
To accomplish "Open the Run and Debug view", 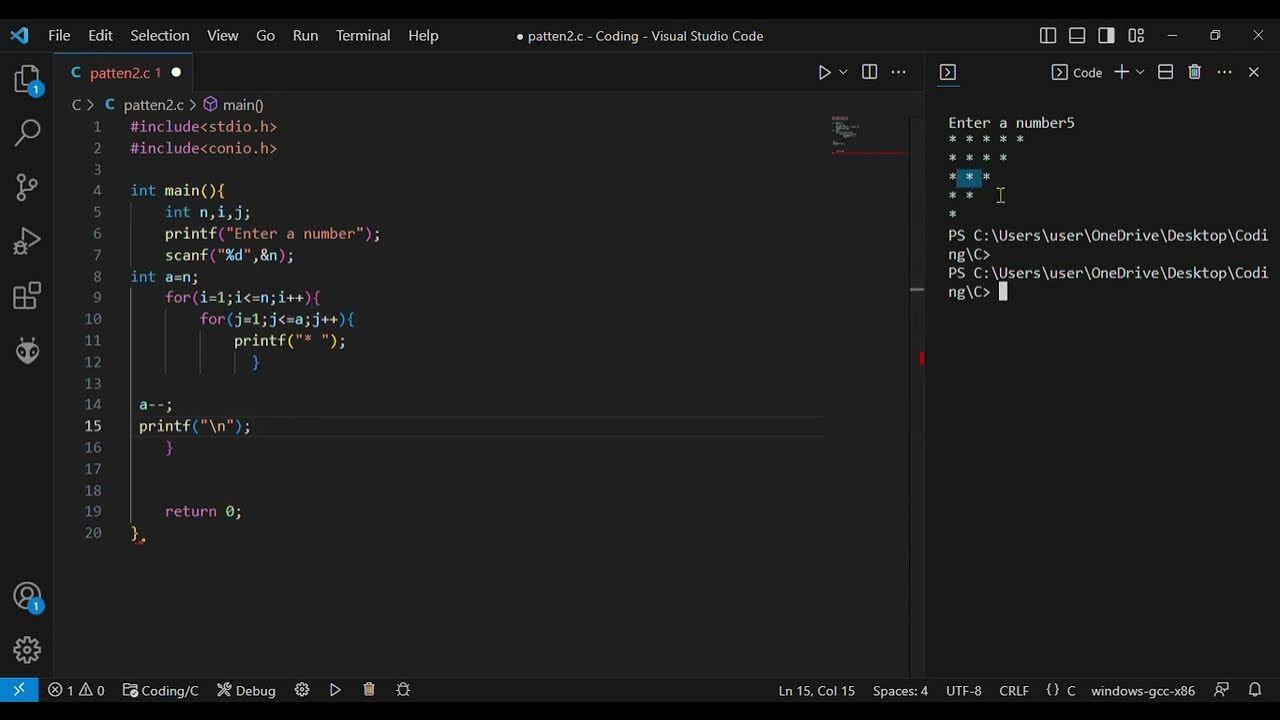I will pyautogui.click(x=27, y=241).
